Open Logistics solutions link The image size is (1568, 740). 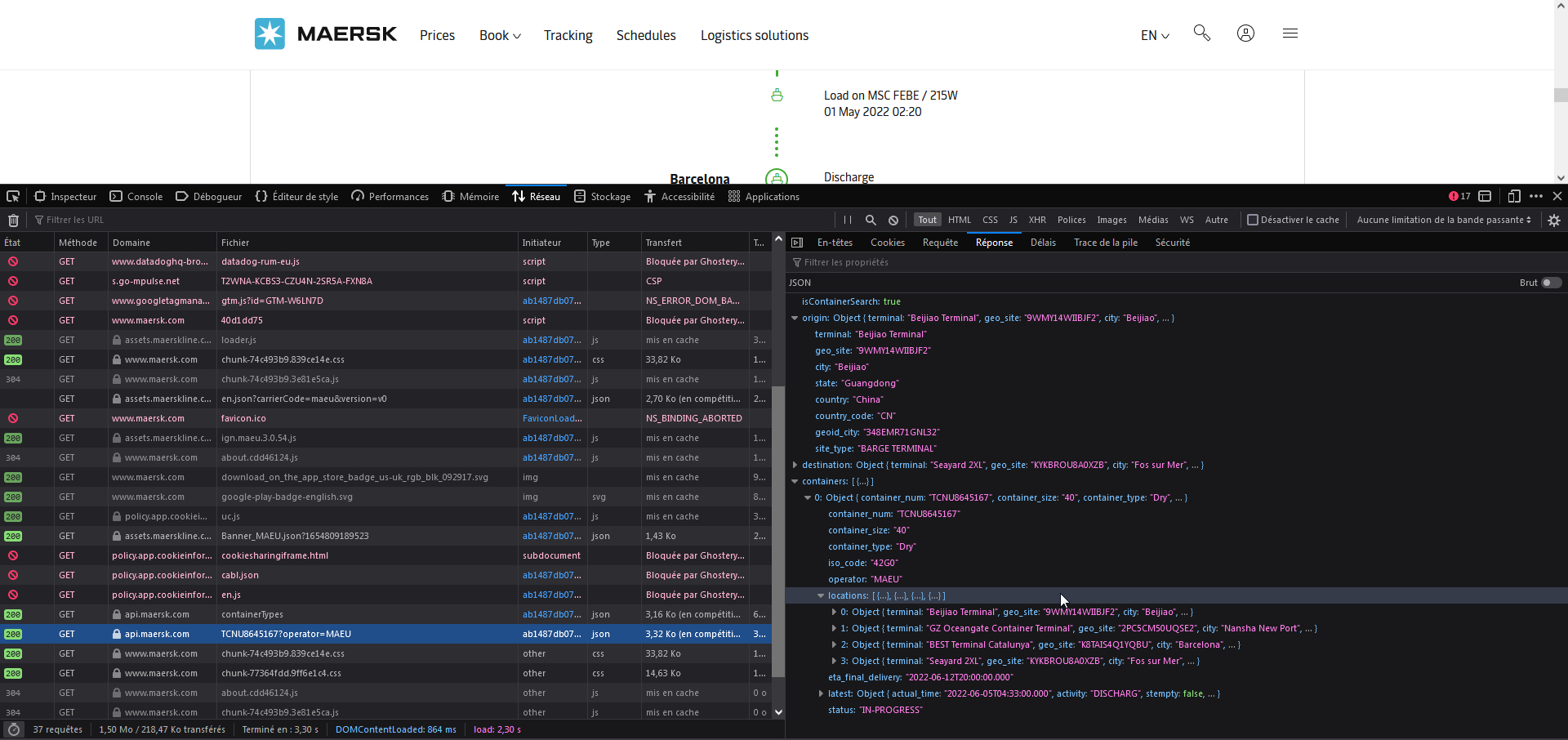tap(755, 35)
